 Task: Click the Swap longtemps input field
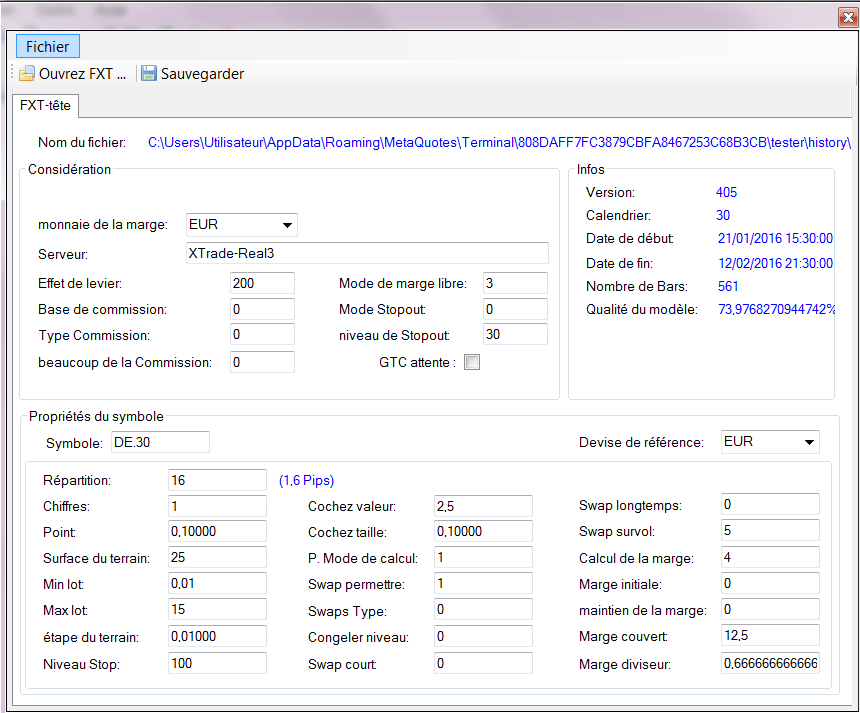tap(770, 505)
